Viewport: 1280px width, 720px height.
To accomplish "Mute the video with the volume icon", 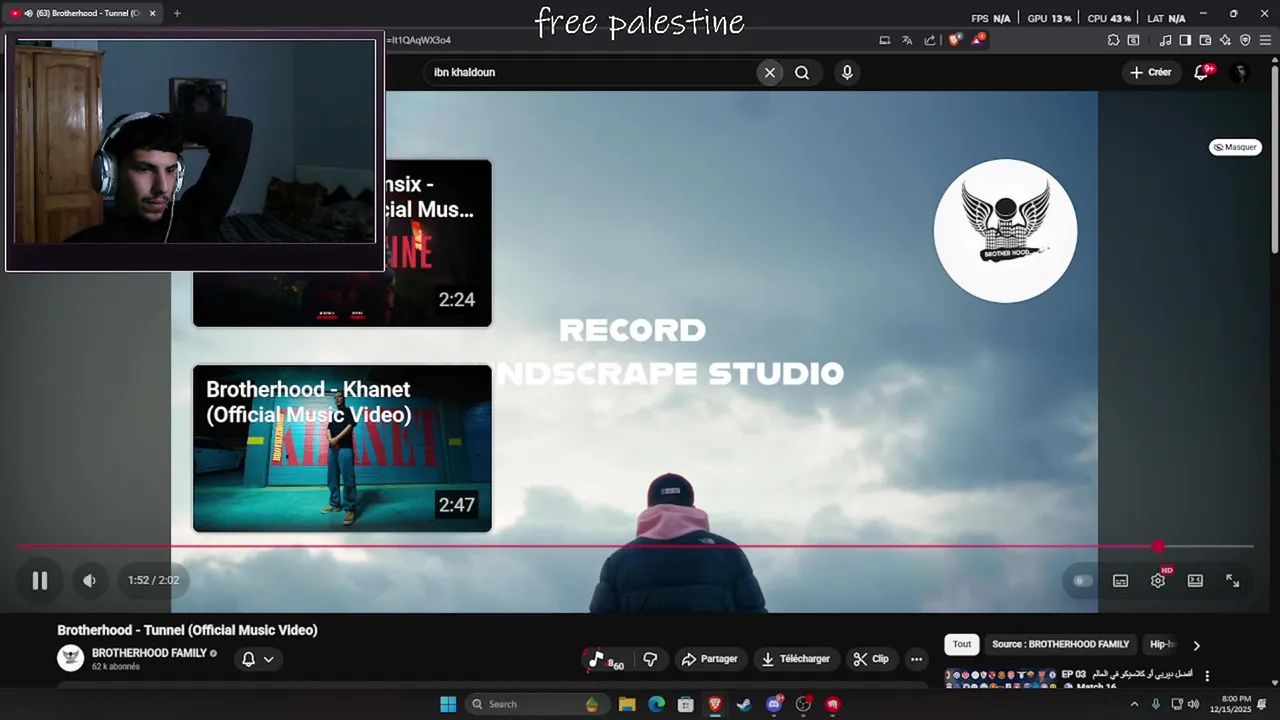I will click(89, 580).
